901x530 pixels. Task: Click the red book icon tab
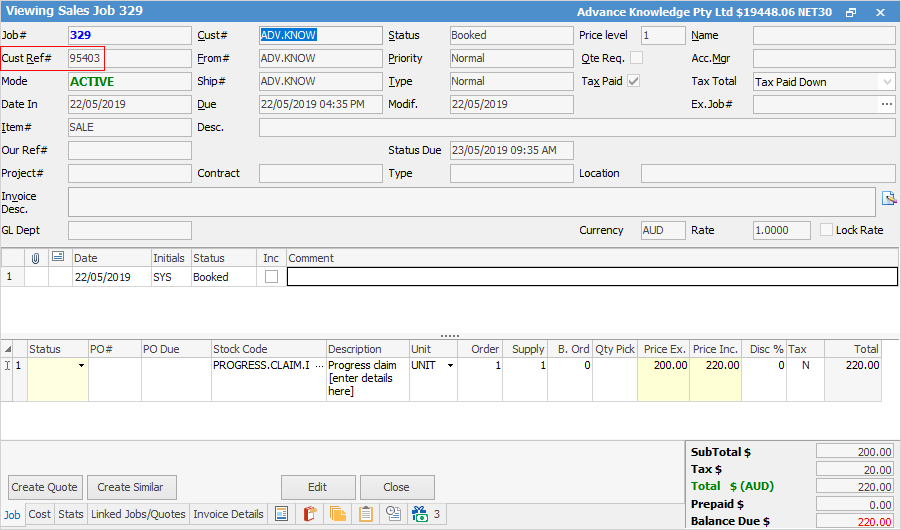pos(309,514)
